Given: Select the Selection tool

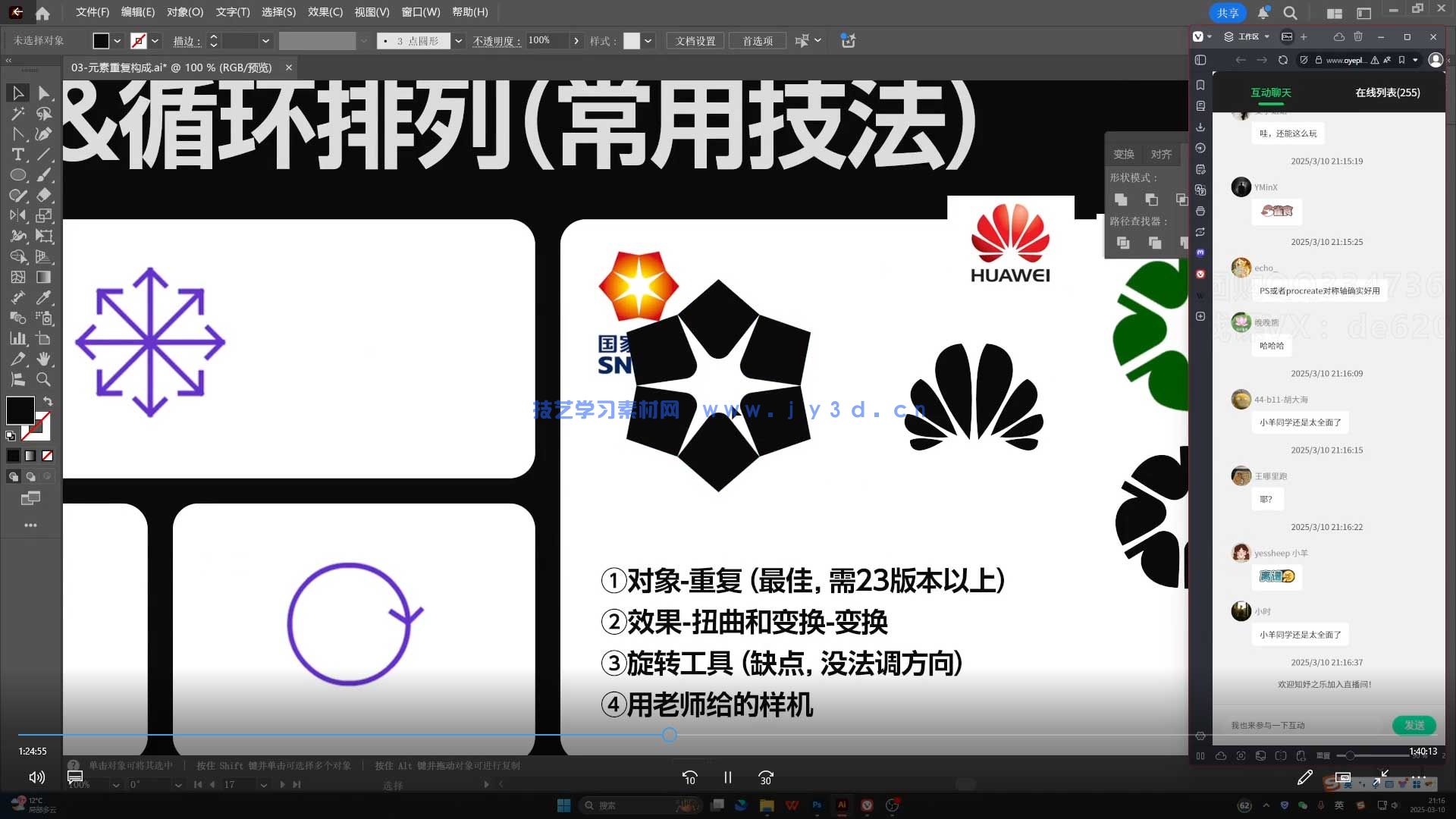Looking at the screenshot, I should [x=18, y=93].
